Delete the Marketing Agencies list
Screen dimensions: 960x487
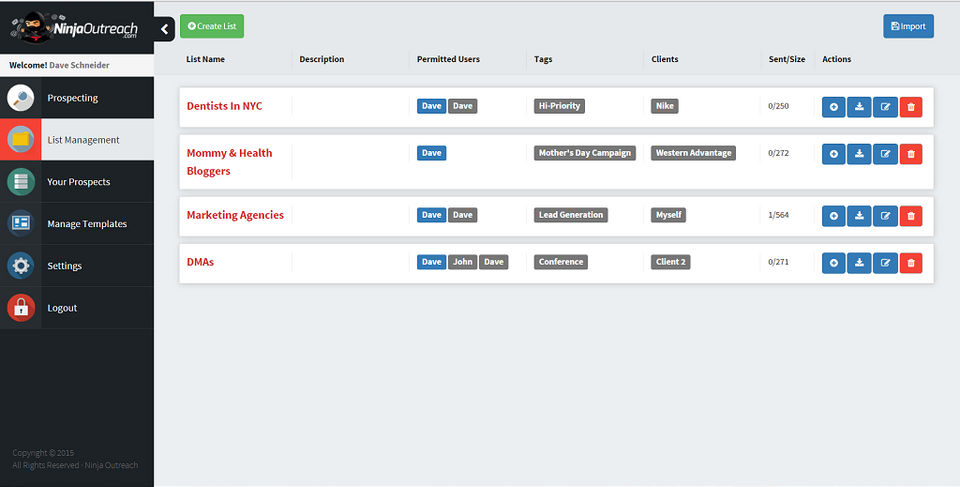click(911, 216)
